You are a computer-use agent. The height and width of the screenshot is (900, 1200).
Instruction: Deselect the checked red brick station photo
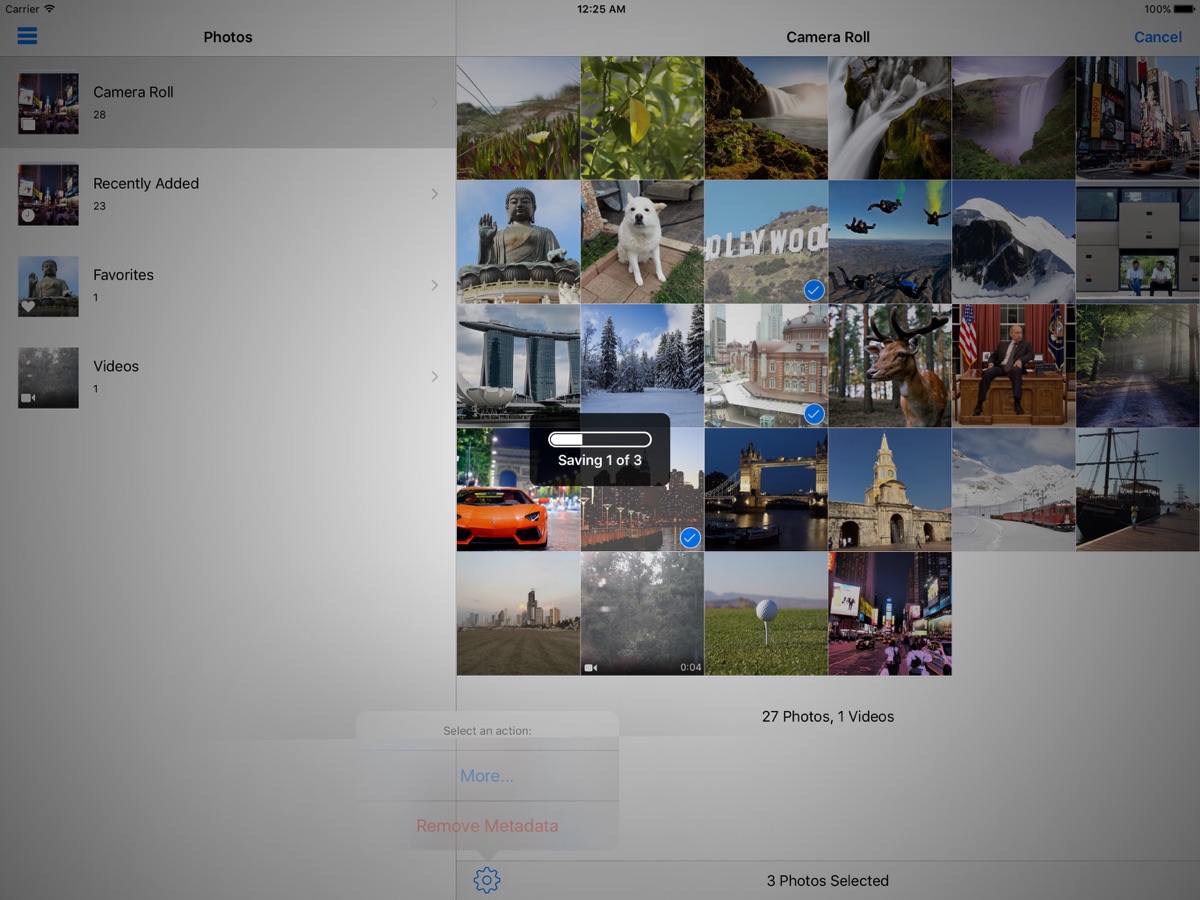[x=766, y=366]
